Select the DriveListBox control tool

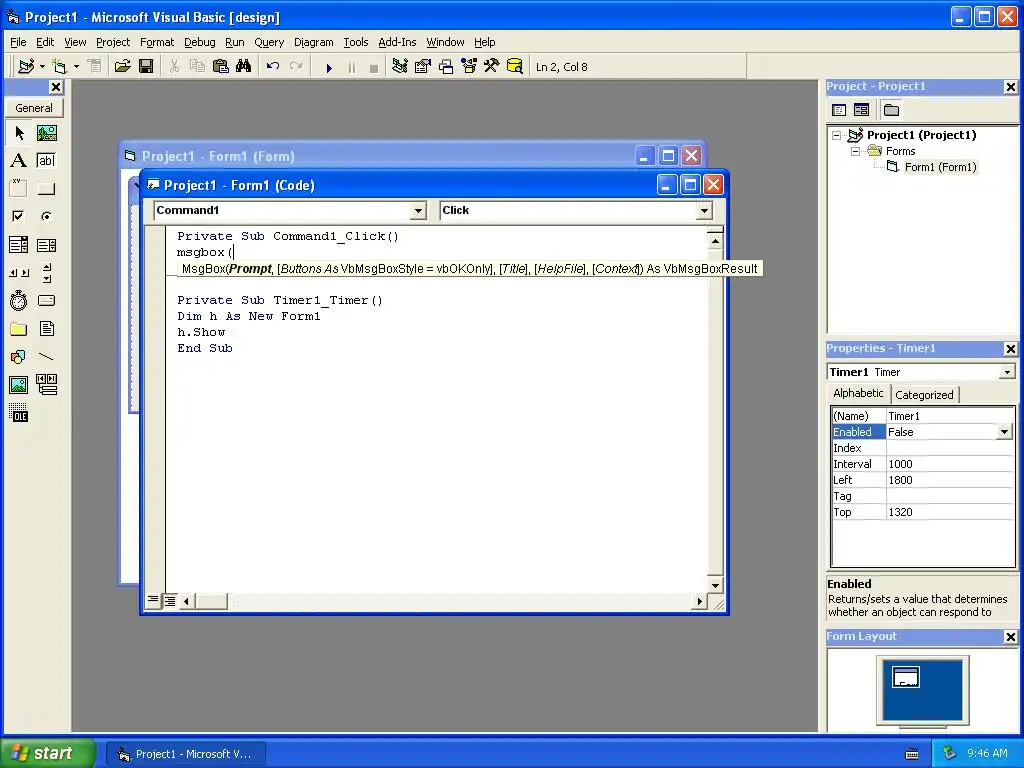(x=46, y=300)
